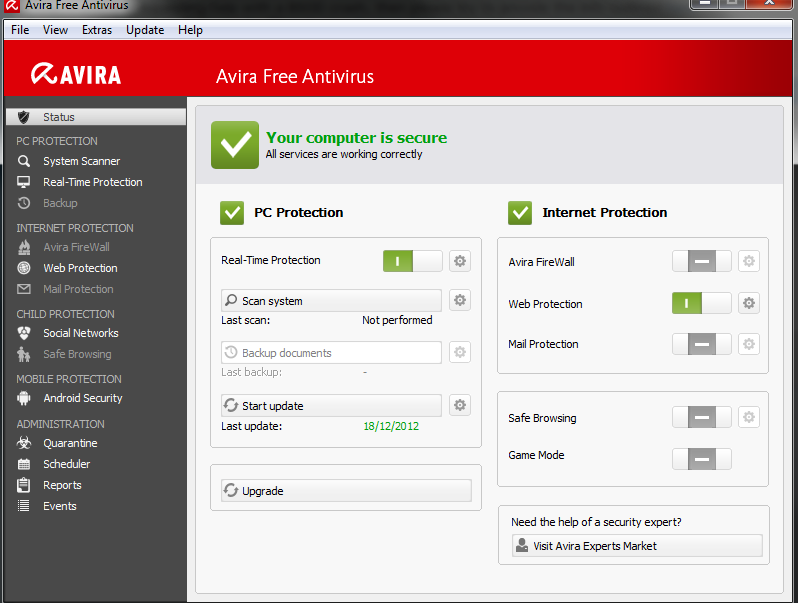Toggle the Web Protection switch

coord(702,303)
